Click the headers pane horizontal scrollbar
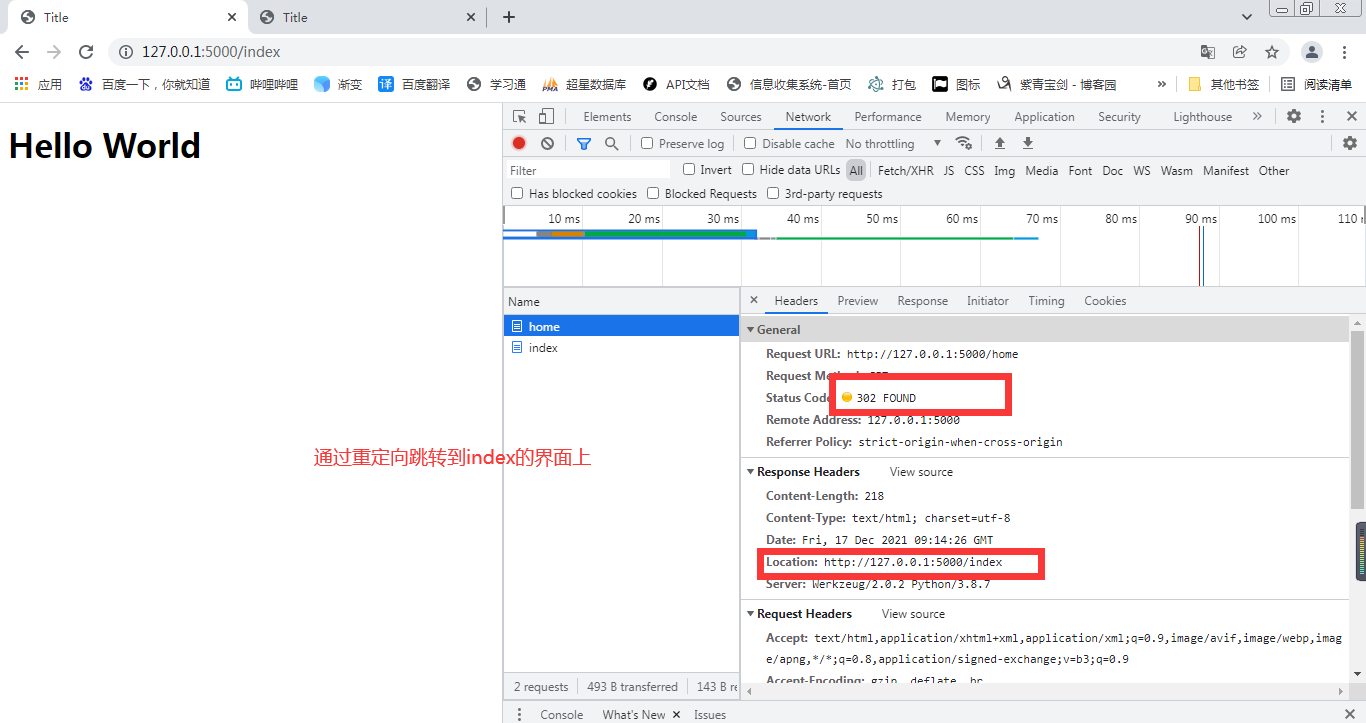 point(1046,691)
